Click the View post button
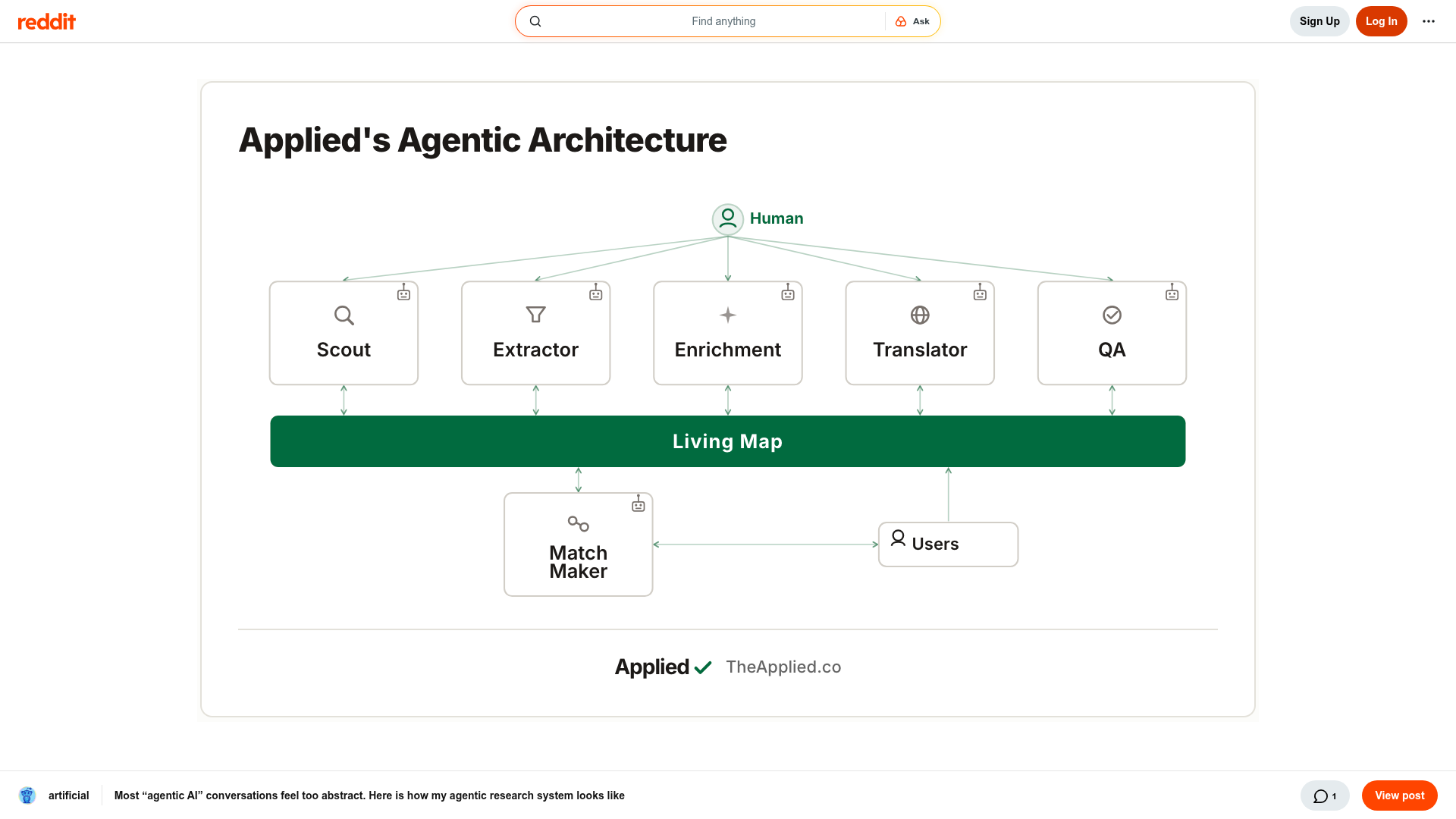 (x=1400, y=795)
